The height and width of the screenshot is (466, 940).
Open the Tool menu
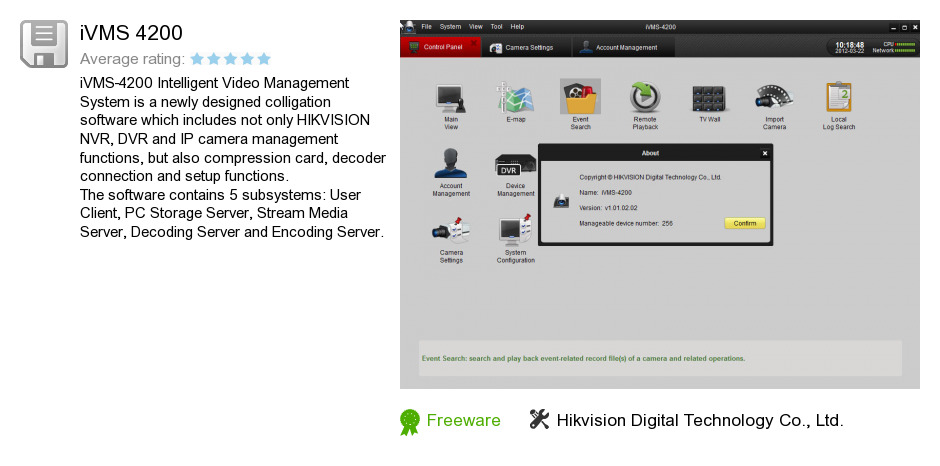tap(496, 27)
